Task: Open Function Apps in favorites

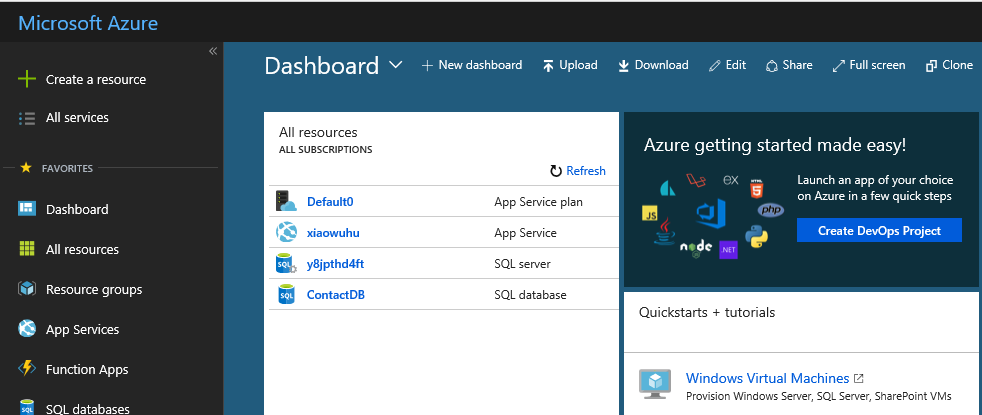Action: [x=87, y=369]
